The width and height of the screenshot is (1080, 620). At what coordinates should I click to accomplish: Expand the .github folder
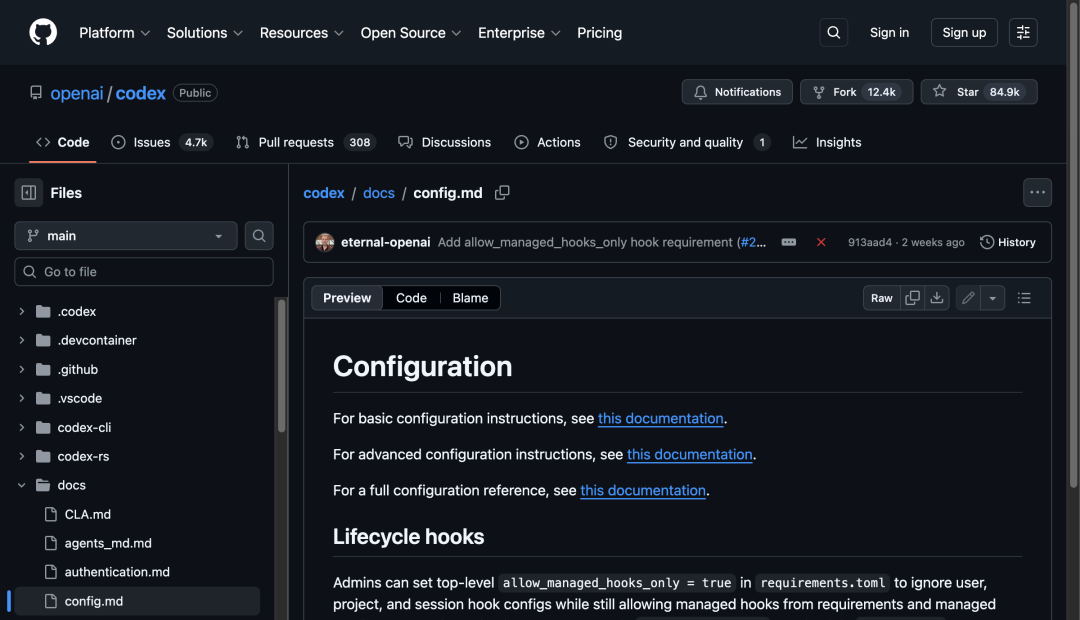point(21,369)
